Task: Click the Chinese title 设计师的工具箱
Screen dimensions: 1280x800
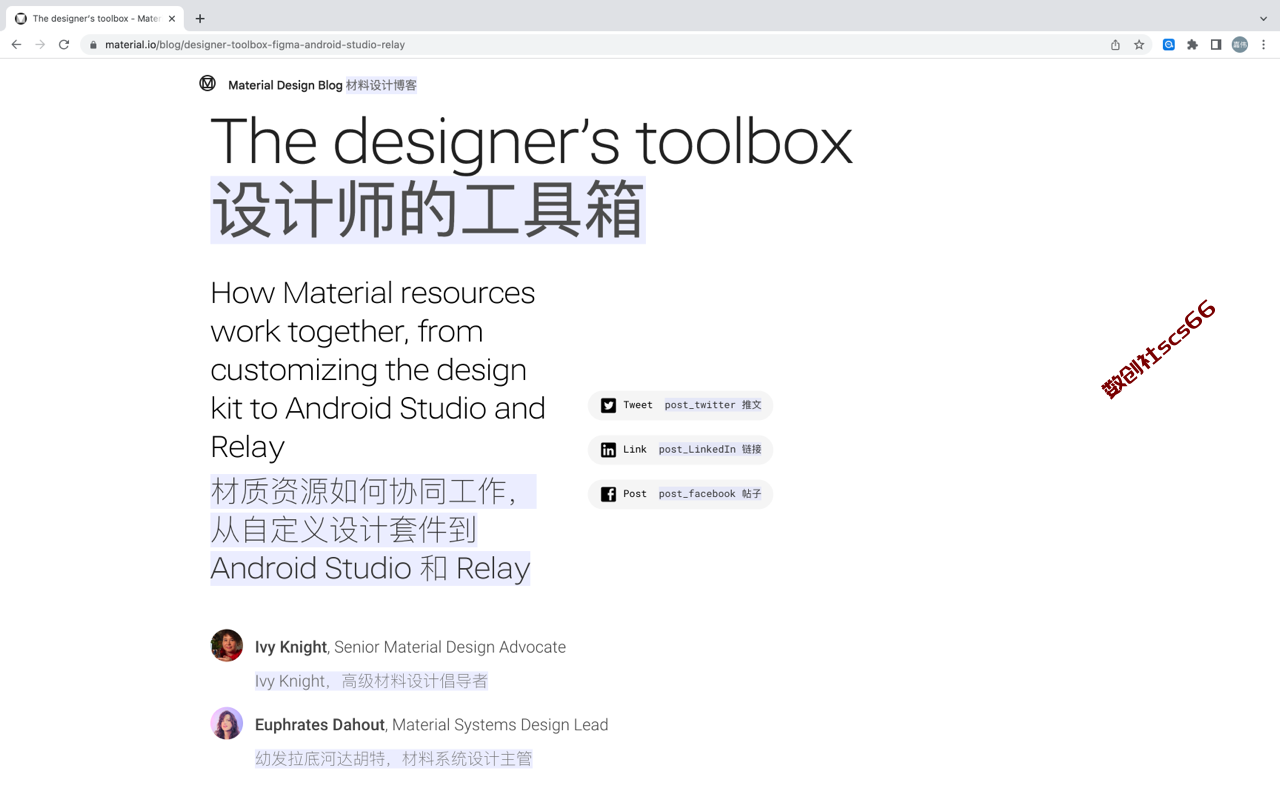Action: tap(428, 210)
